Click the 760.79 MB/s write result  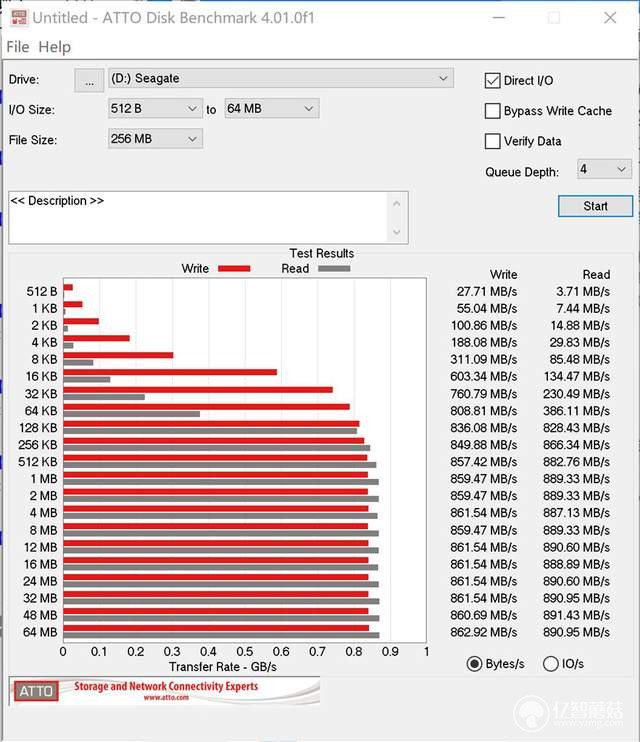pyautogui.click(x=483, y=394)
